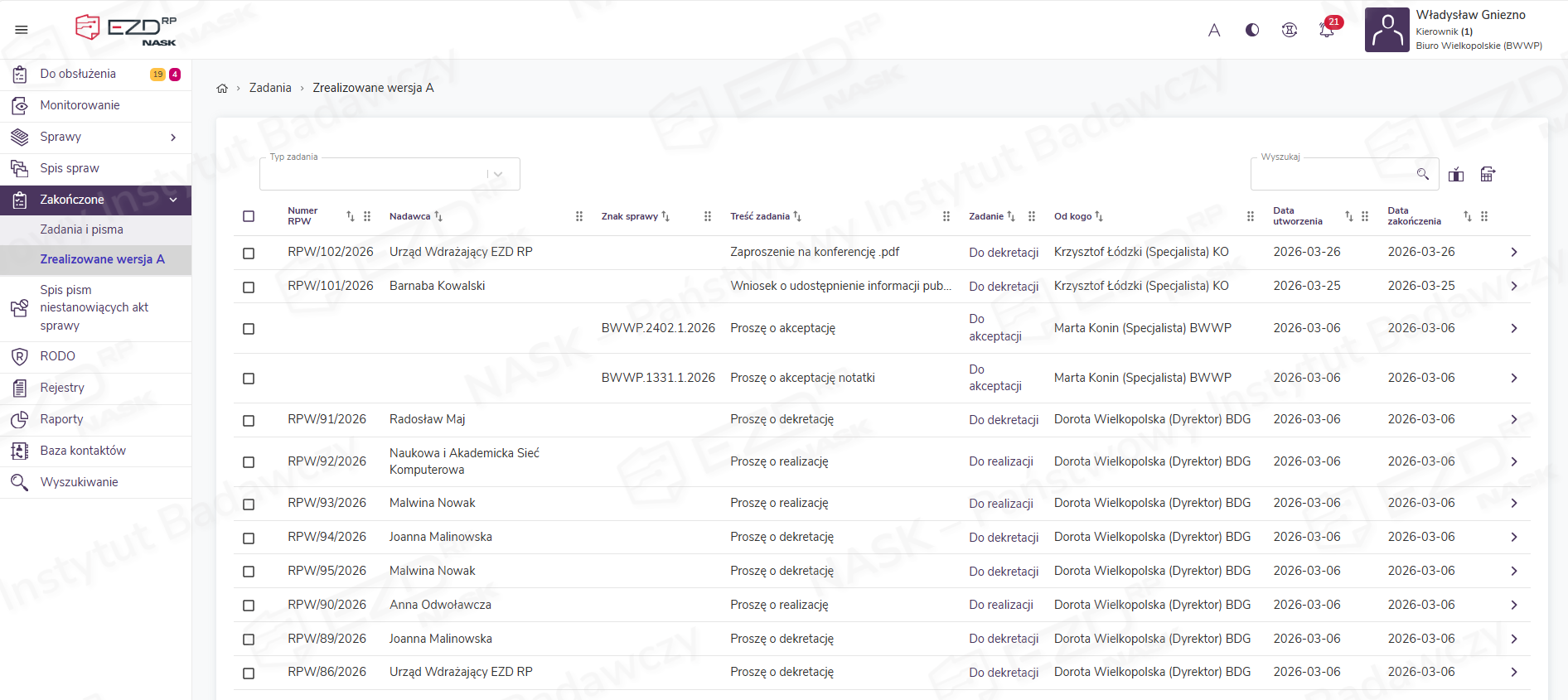This screenshot has width=1568, height=700.
Task: Open Władysław Gniezno user profile
Action: (1459, 30)
